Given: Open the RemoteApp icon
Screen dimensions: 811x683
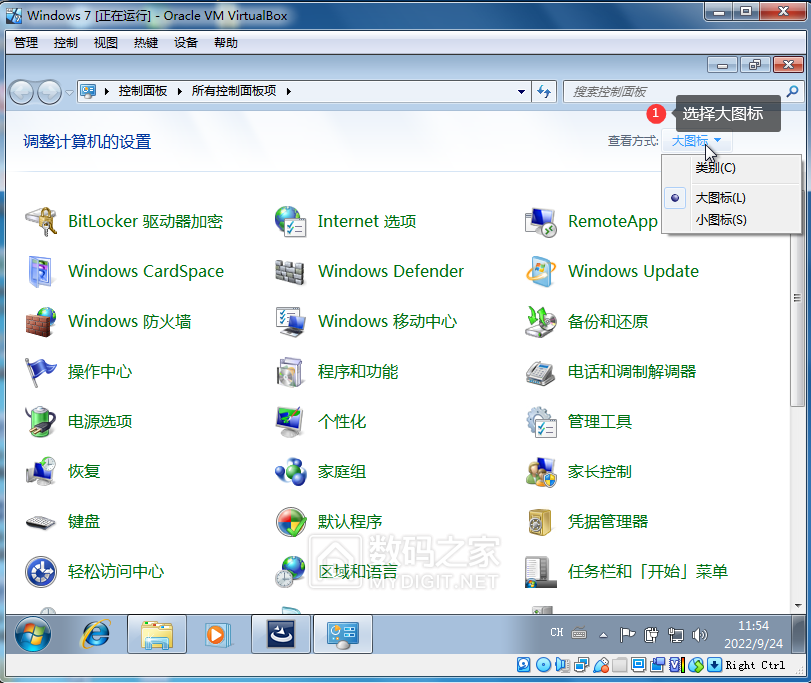Looking at the screenshot, I should [540, 222].
